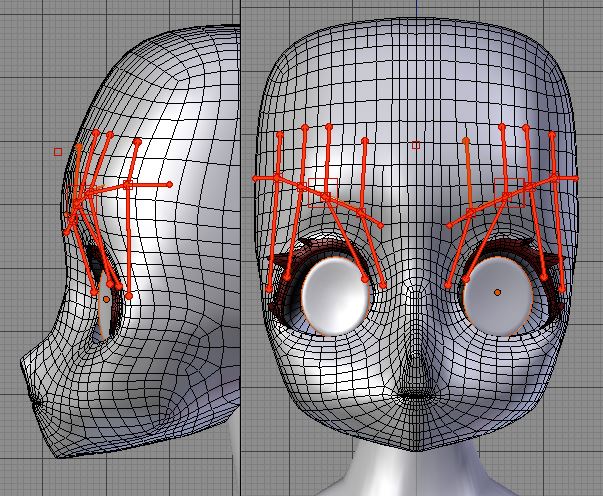Select the white eyeball without center dot in front view
This screenshot has width=603, height=496.
click(x=335, y=296)
